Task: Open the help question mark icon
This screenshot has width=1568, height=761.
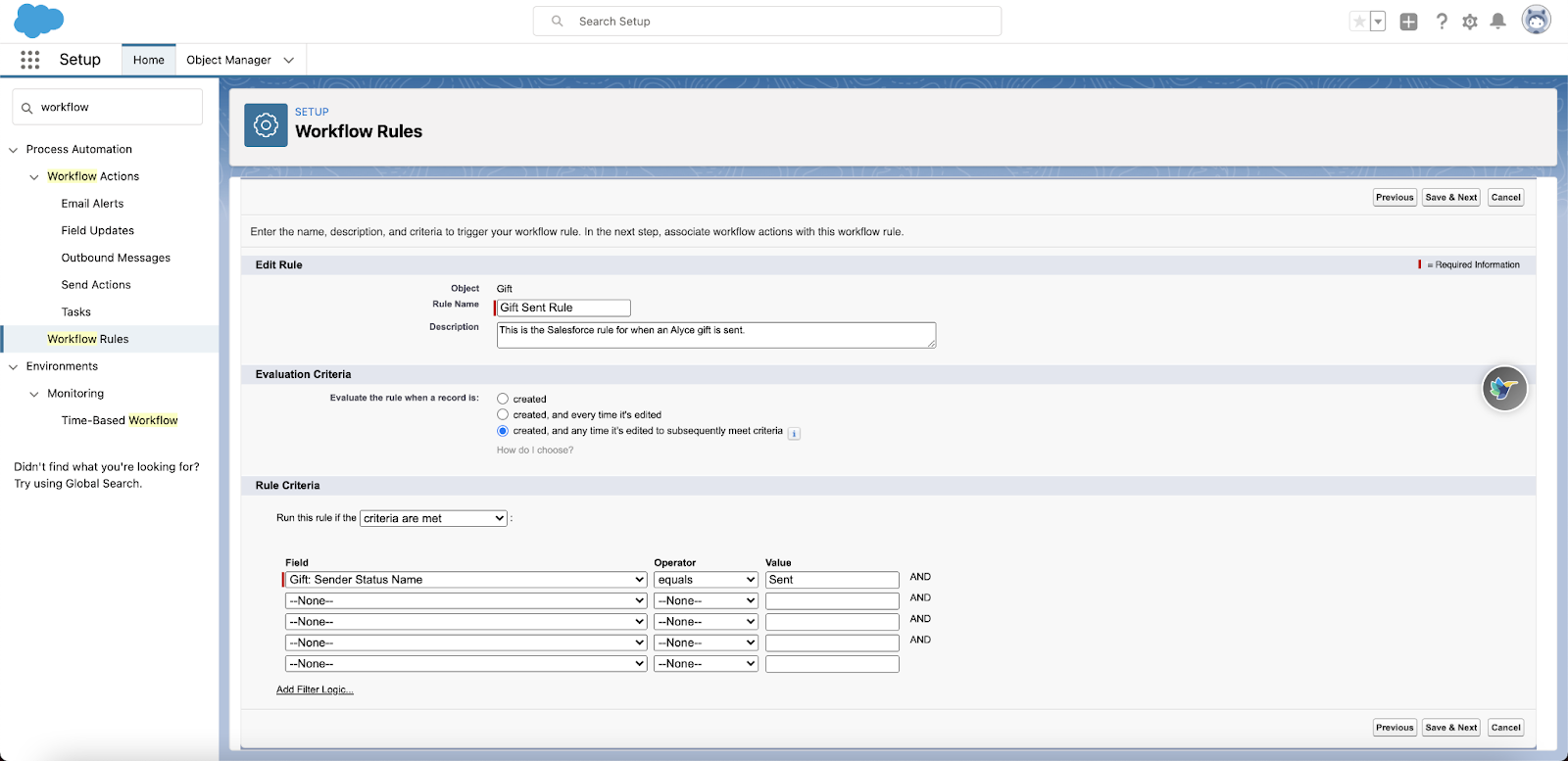Action: pos(1442,22)
